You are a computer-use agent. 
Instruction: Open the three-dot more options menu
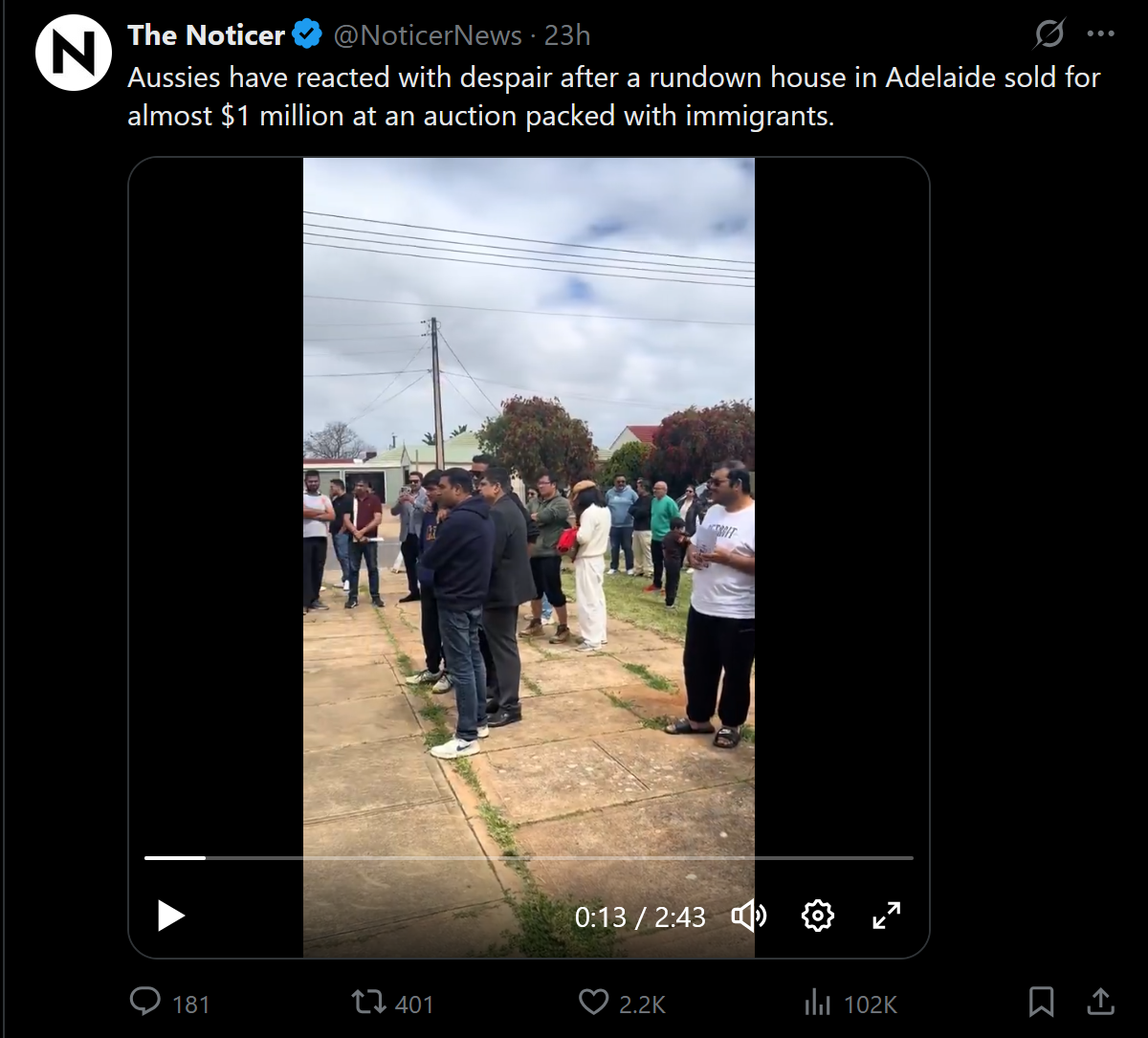coord(1101,34)
